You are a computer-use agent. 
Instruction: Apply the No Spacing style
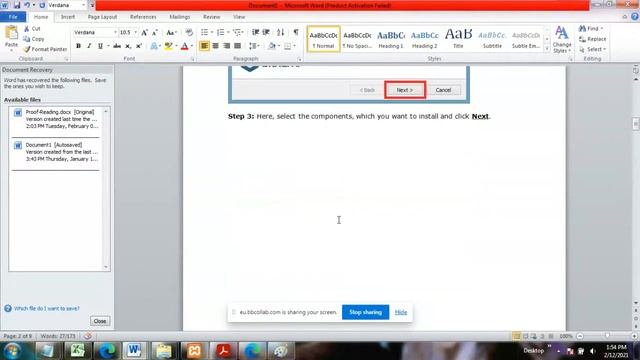pos(357,39)
